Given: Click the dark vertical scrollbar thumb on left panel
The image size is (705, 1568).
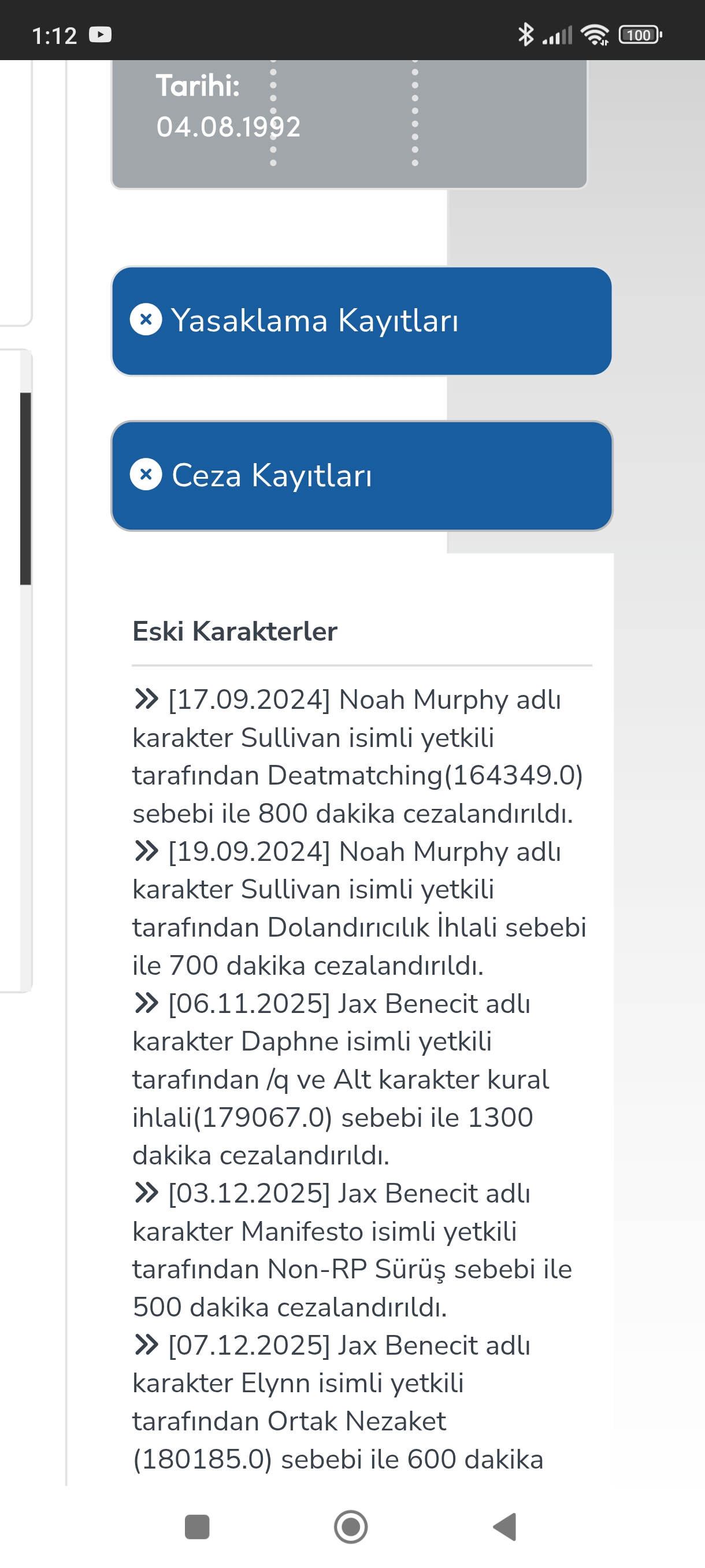Looking at the screenshot, I should click(x=25, y=489).
